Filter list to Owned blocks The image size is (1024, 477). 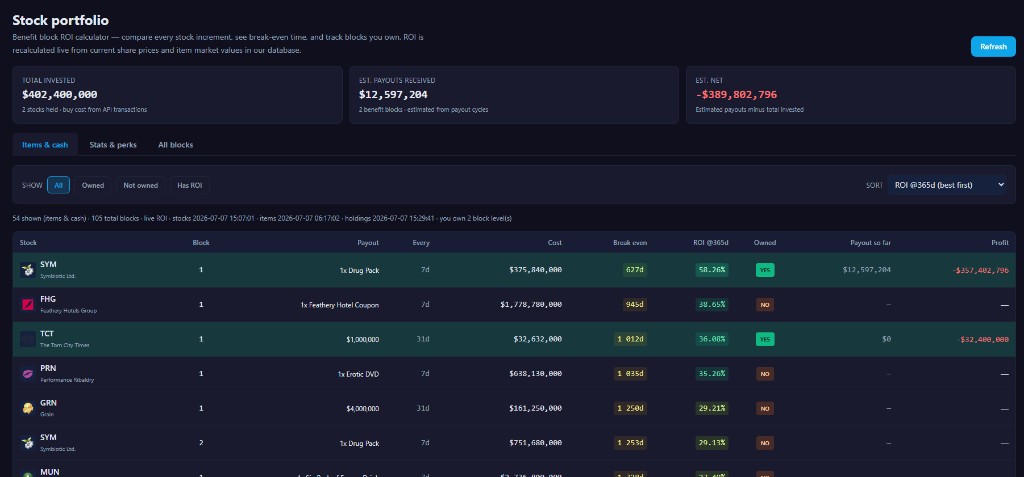pos(93,186)
